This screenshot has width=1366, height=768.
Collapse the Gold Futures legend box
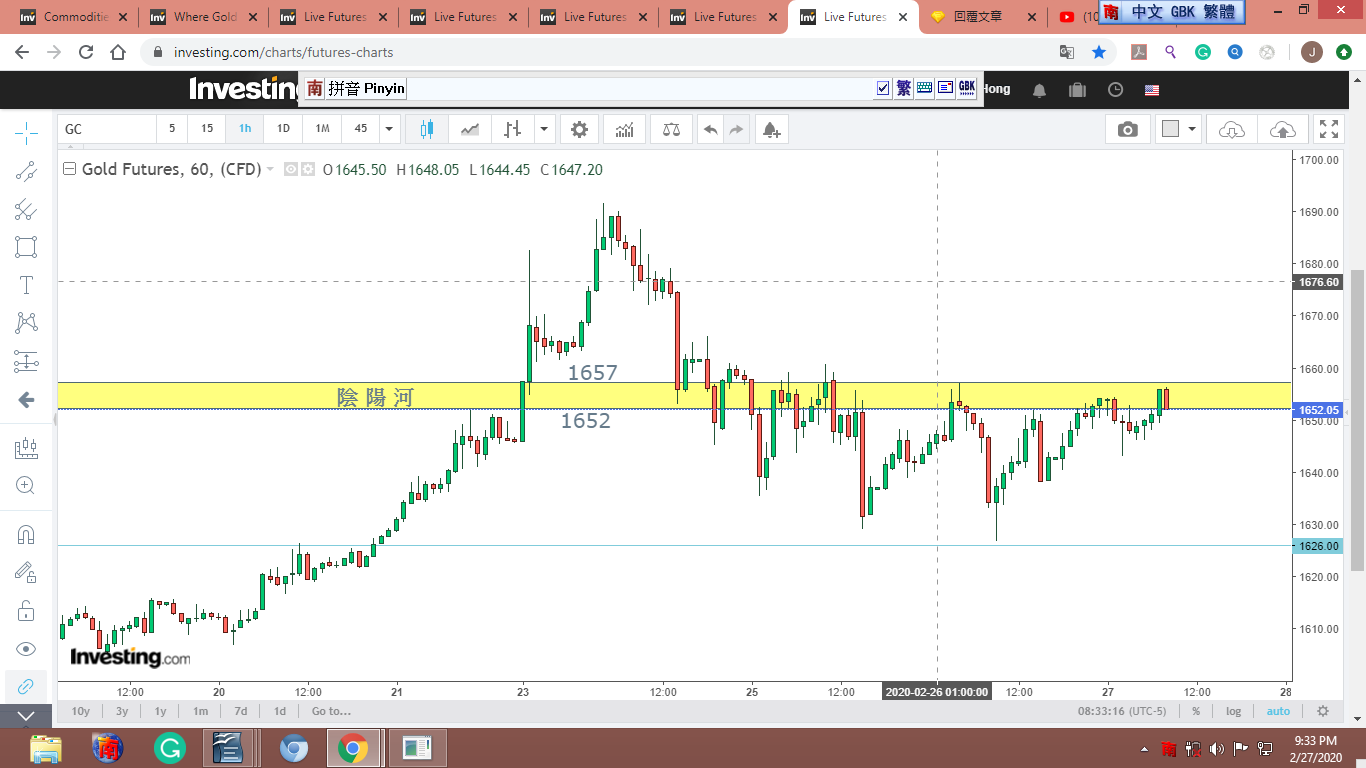[69, 169]
